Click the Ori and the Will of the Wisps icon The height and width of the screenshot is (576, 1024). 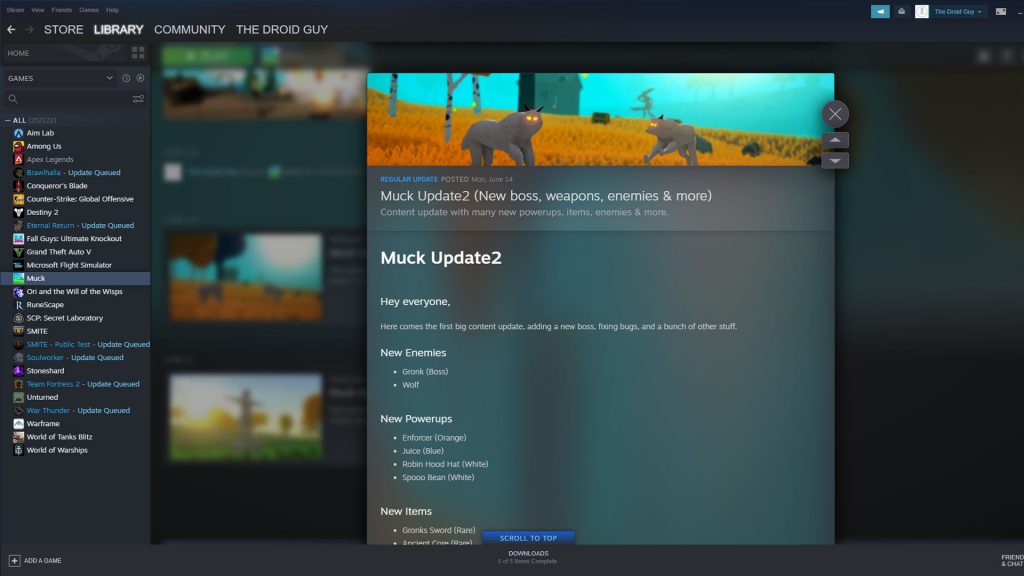point(18,291)
